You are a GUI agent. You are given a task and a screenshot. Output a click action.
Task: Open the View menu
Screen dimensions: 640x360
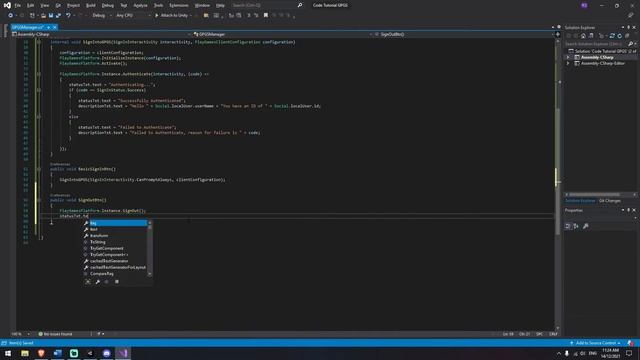click(x=44, y=5)
